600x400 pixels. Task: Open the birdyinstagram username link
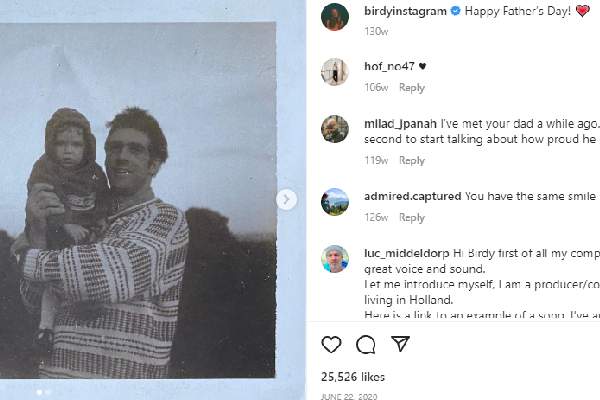click(392, 11)
